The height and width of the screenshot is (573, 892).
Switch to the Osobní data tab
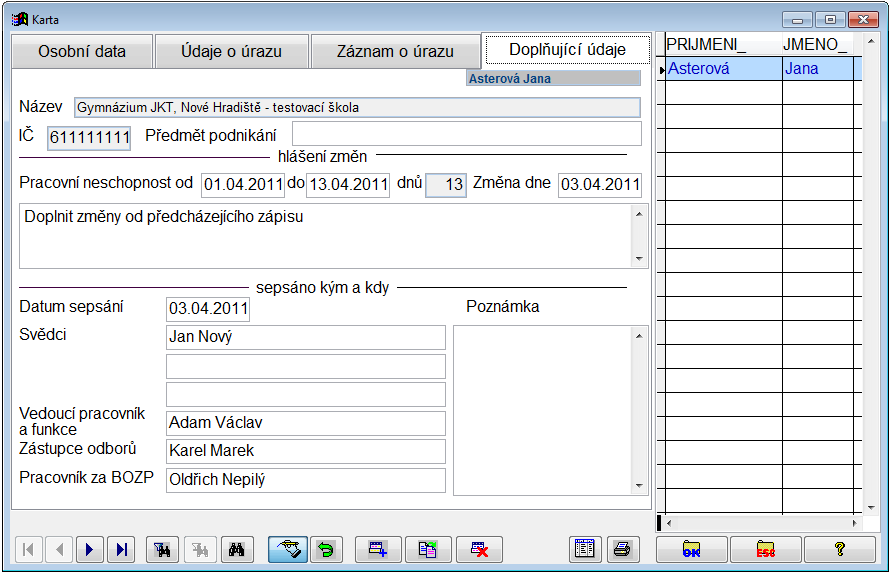tap(82, 52)
